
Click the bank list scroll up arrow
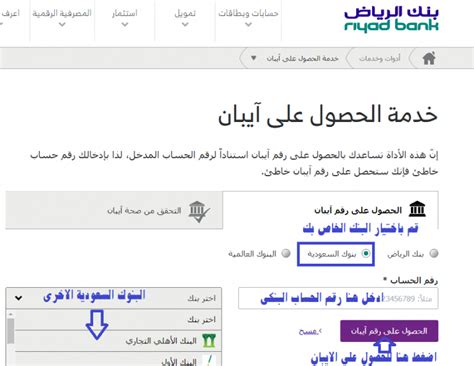click(11, 314)
